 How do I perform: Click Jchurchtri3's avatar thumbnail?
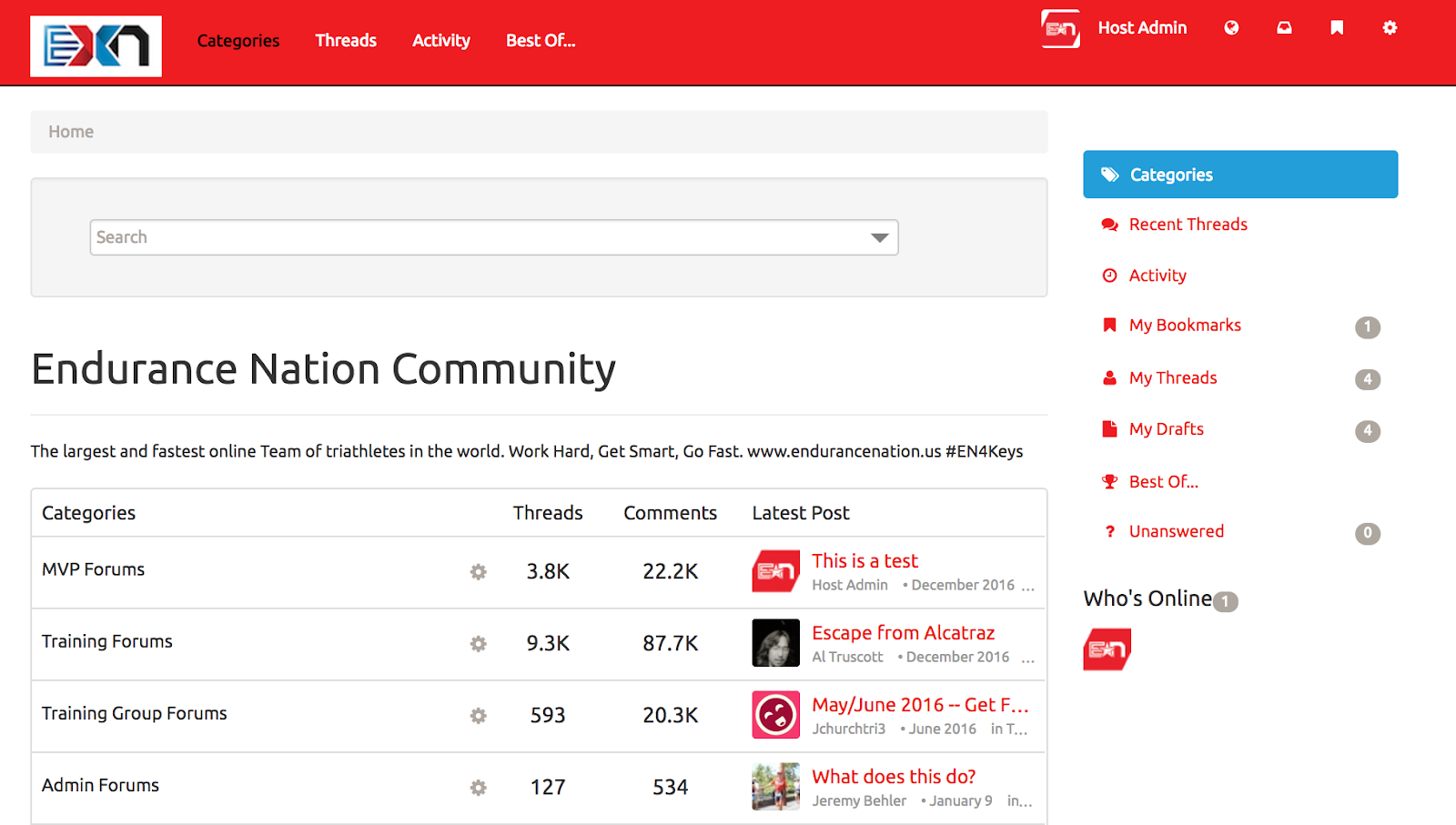(x=776, y=715)
